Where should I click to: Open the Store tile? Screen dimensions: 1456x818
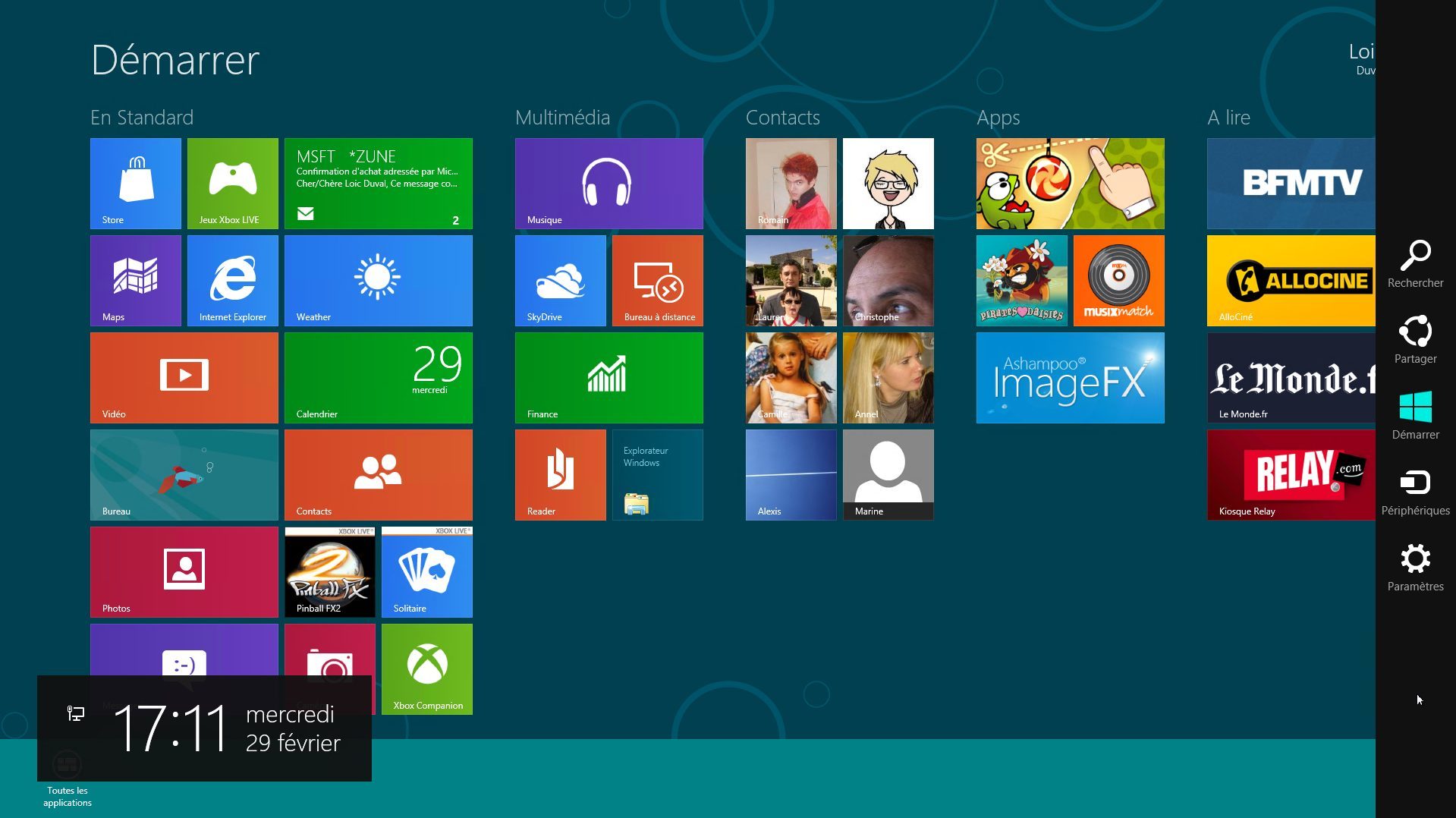(136, 183)
